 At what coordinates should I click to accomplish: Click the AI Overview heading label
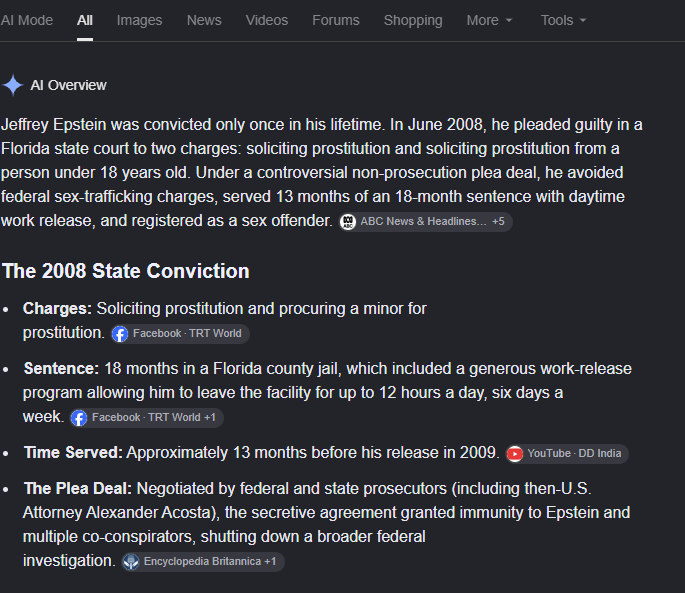(68, 85)
